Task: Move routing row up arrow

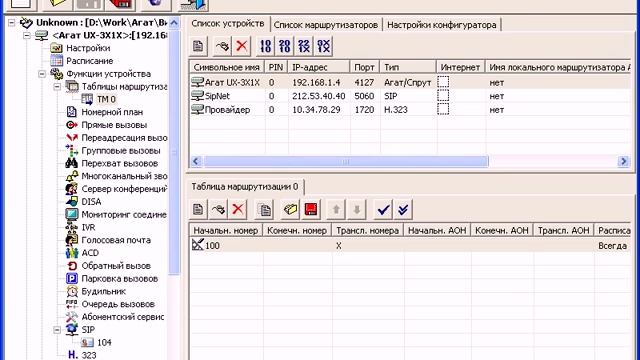Action: [336, 209]
